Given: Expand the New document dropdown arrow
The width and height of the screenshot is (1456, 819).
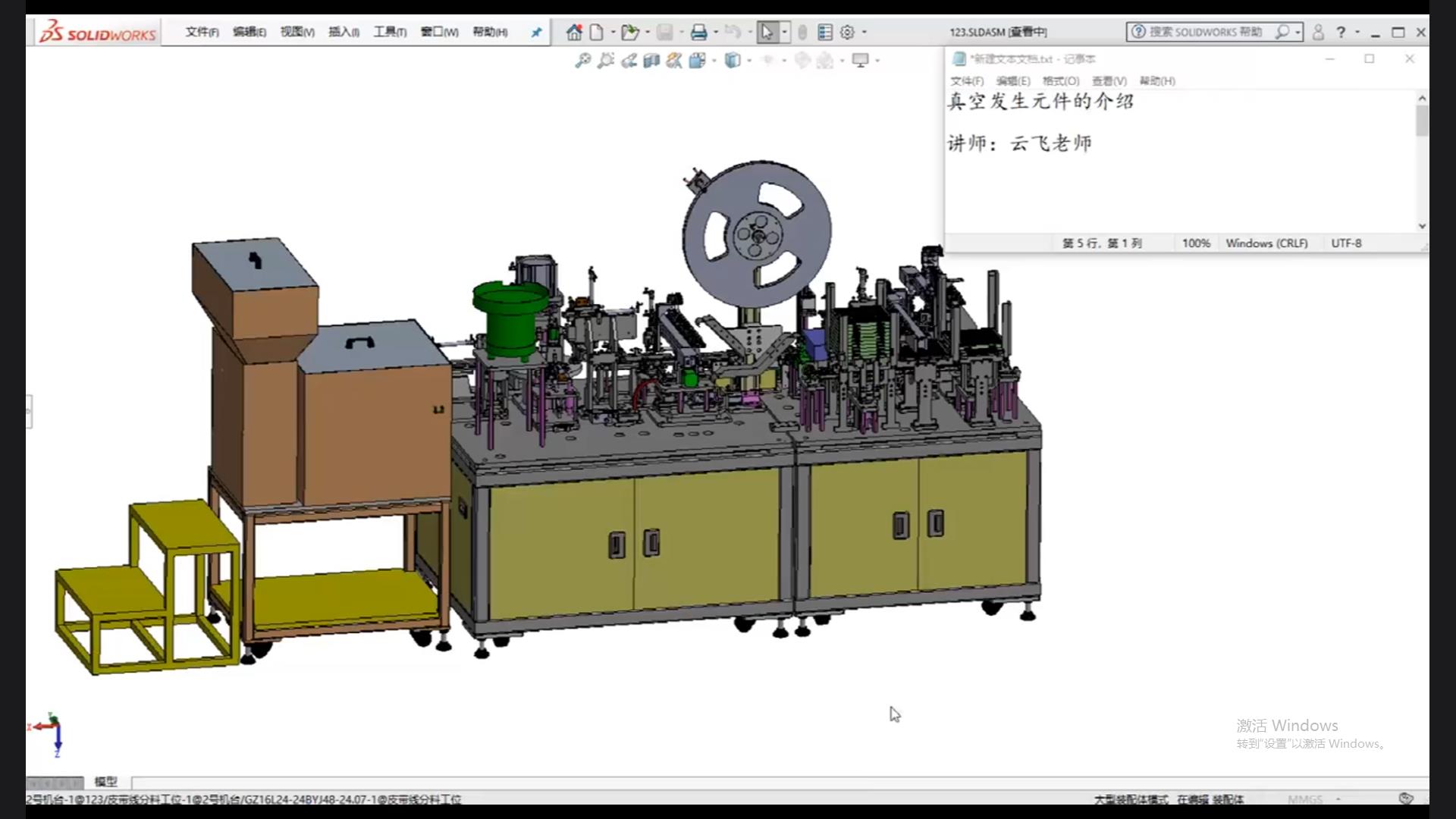Looking at the screenshot, I should pos(613,33).
